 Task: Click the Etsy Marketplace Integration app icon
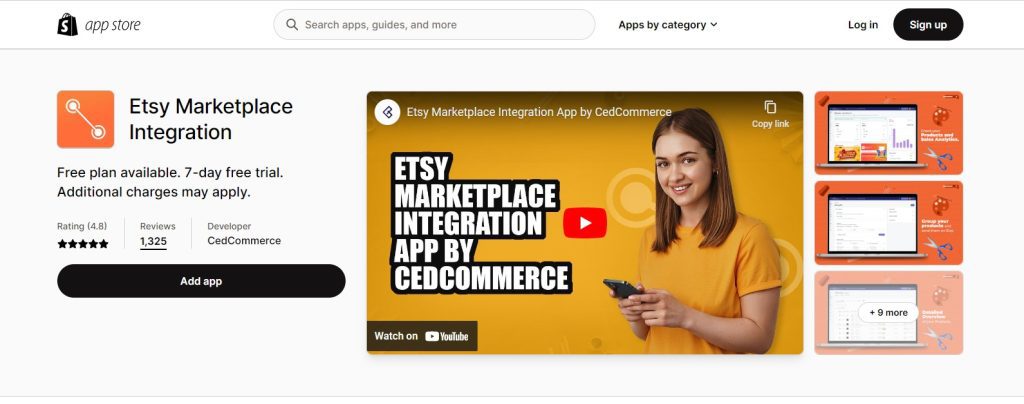coord(86,119)
